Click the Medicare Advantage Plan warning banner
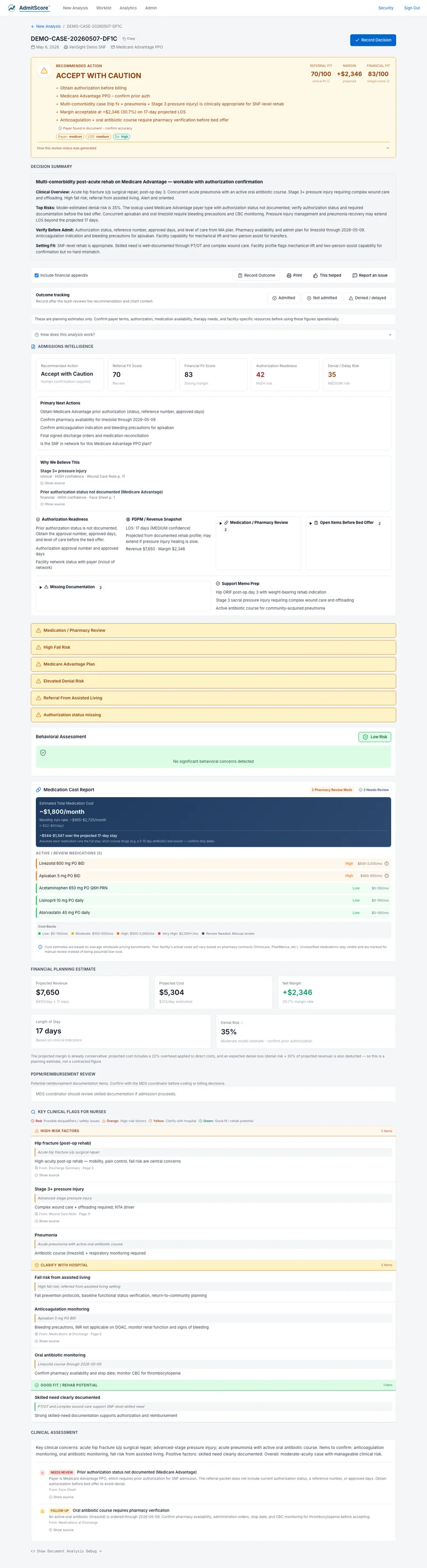This screenshot has width=427, height=1568. (213, 664)
